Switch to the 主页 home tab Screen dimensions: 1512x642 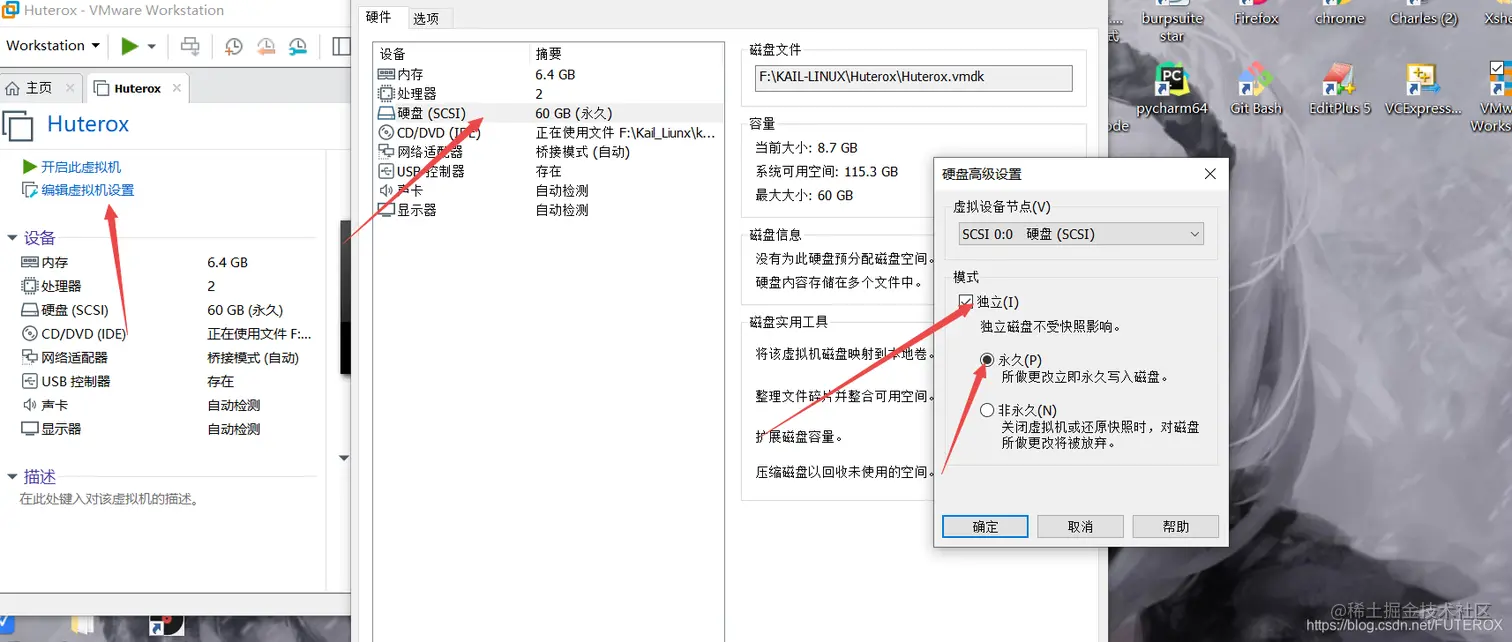[39, 88]
